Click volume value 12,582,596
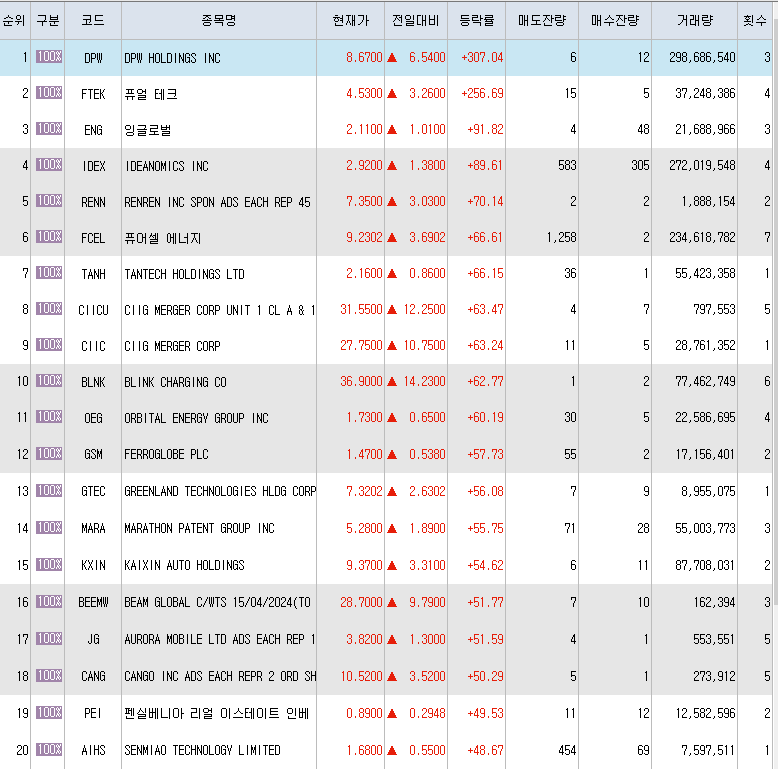 click(x=705, y=713)
